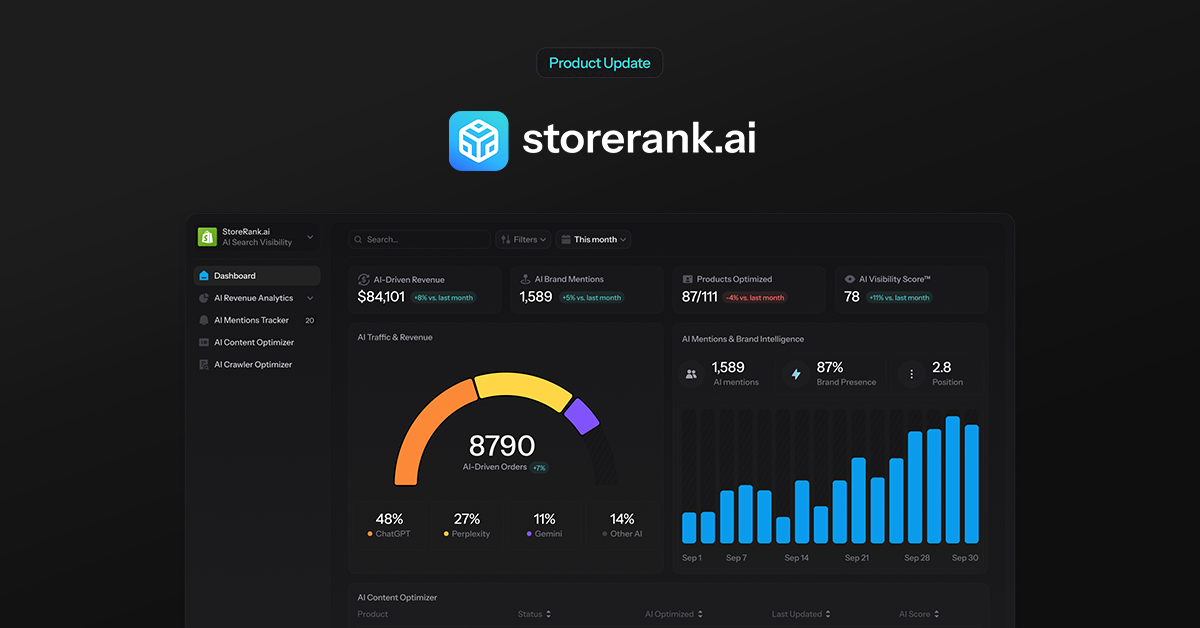Screen dimensions: 1200x628
Task: Click the lightning bolt Brand Presence icon
Action: coord(796,374)
